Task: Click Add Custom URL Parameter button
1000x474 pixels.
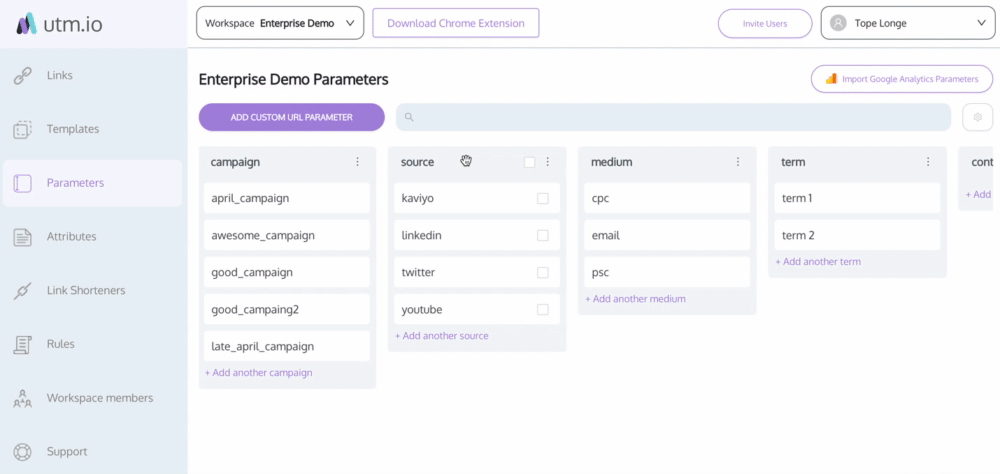Action: click(291, 117)
